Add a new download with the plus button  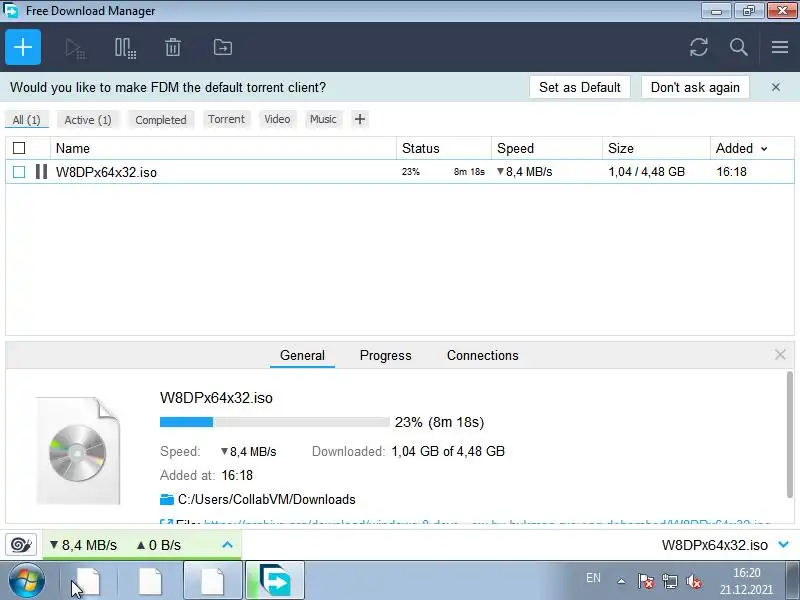23,47
